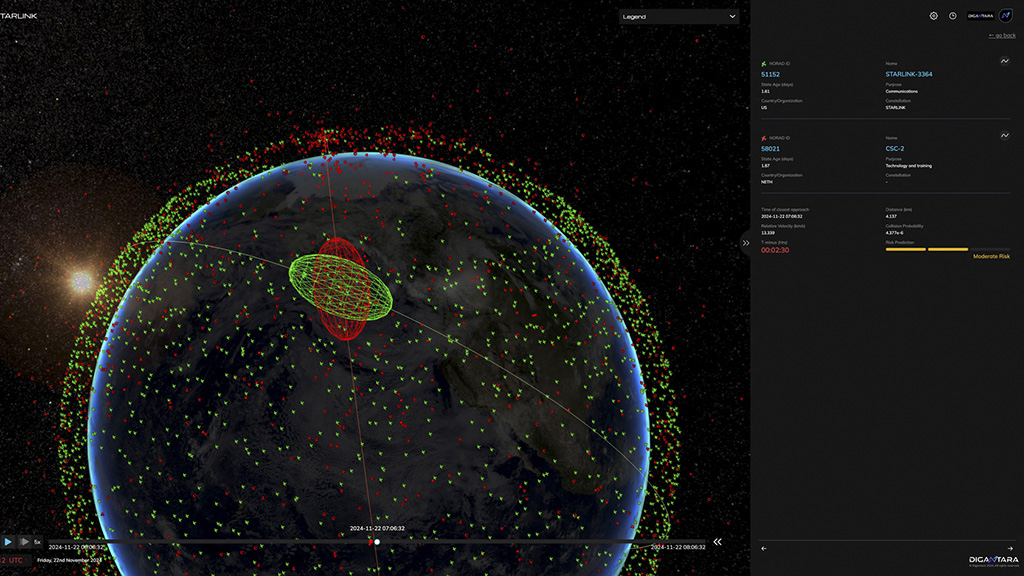Screen dimensions: 1024x576
Task: Click the Technology and training purpose value
Action: [908, 166]
